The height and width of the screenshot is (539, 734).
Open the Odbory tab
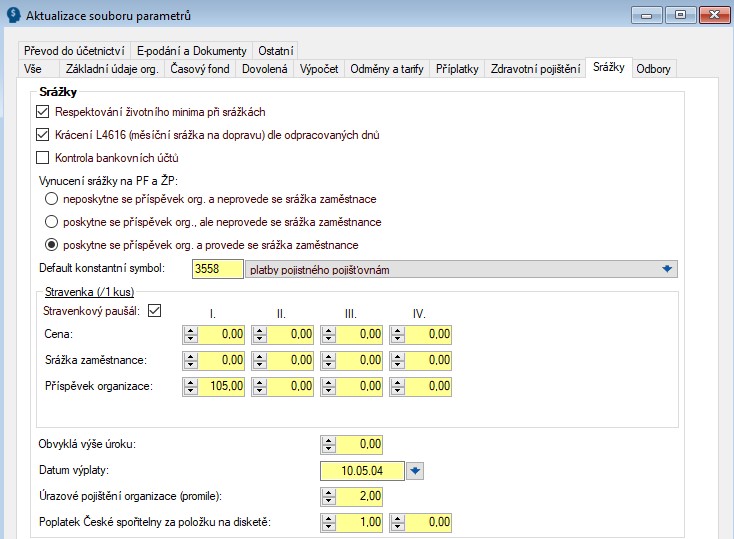(653, 69)
